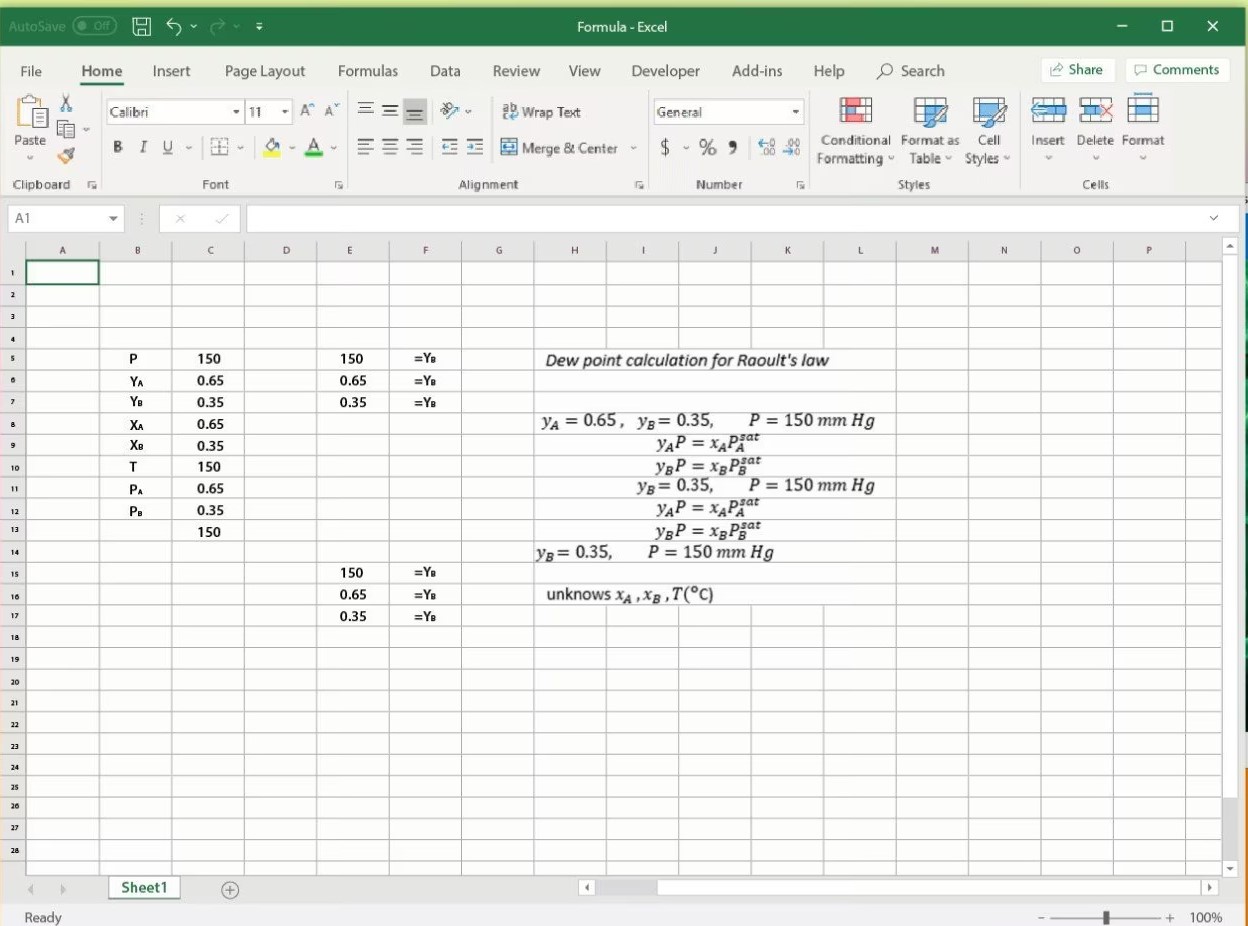Image resolution: width=1248 pixels, height=926 pixels.
Task: Toggle center alignment
Action: click(x=389, y=146)
